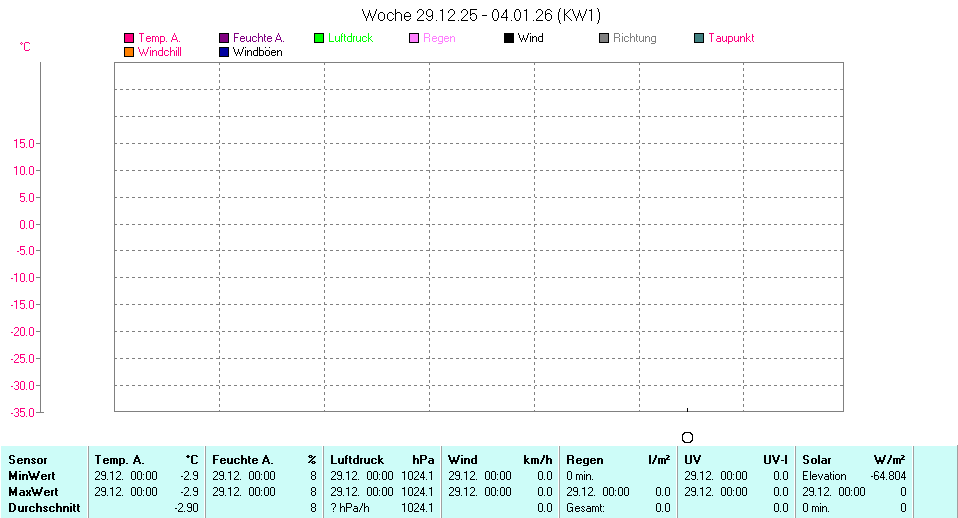Click the pink Temp. A. legend swatch
The image size is (958, 518).
pos(129,38)
